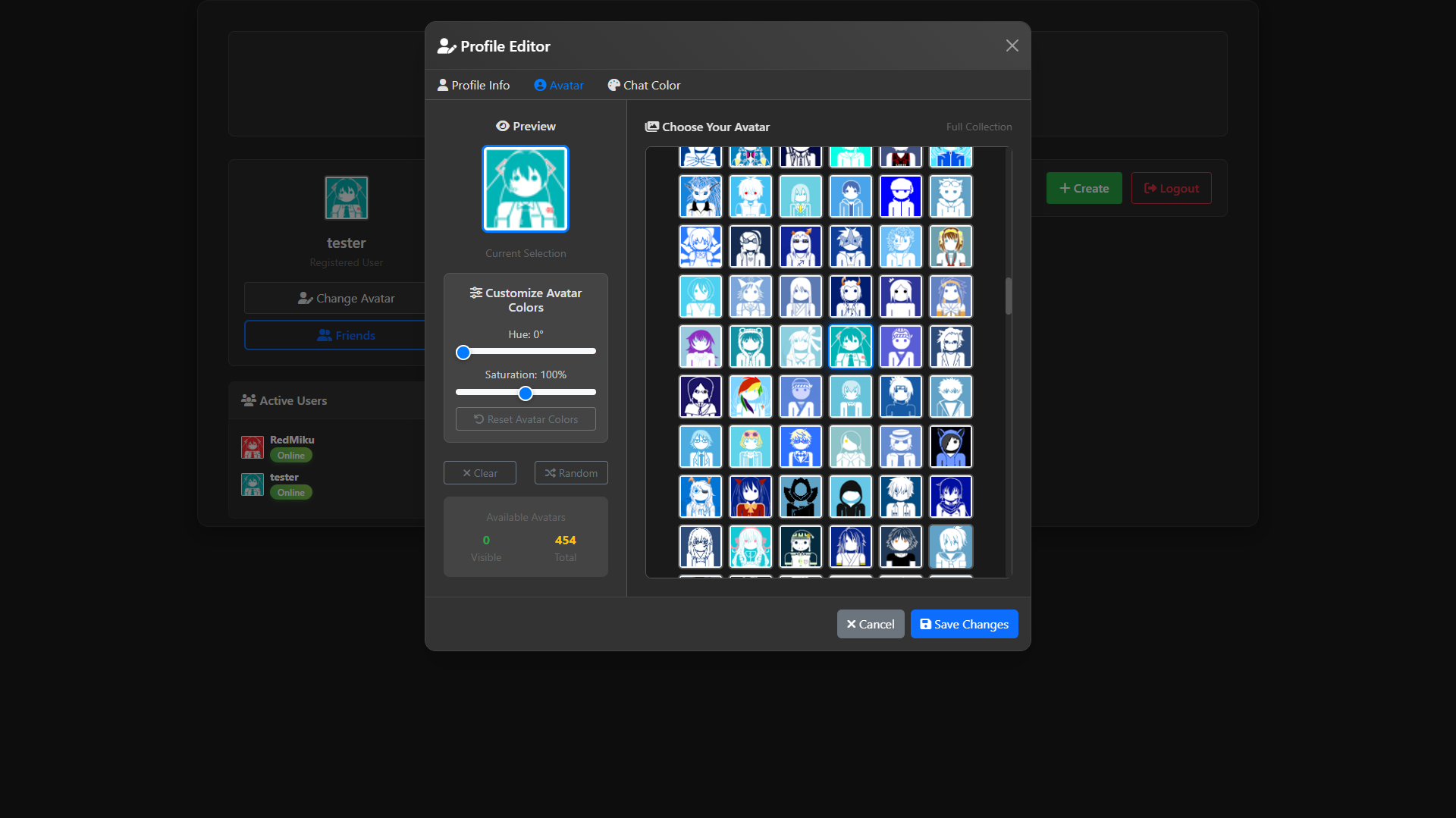Close the Profile Editor dialog

[1012, 46]
